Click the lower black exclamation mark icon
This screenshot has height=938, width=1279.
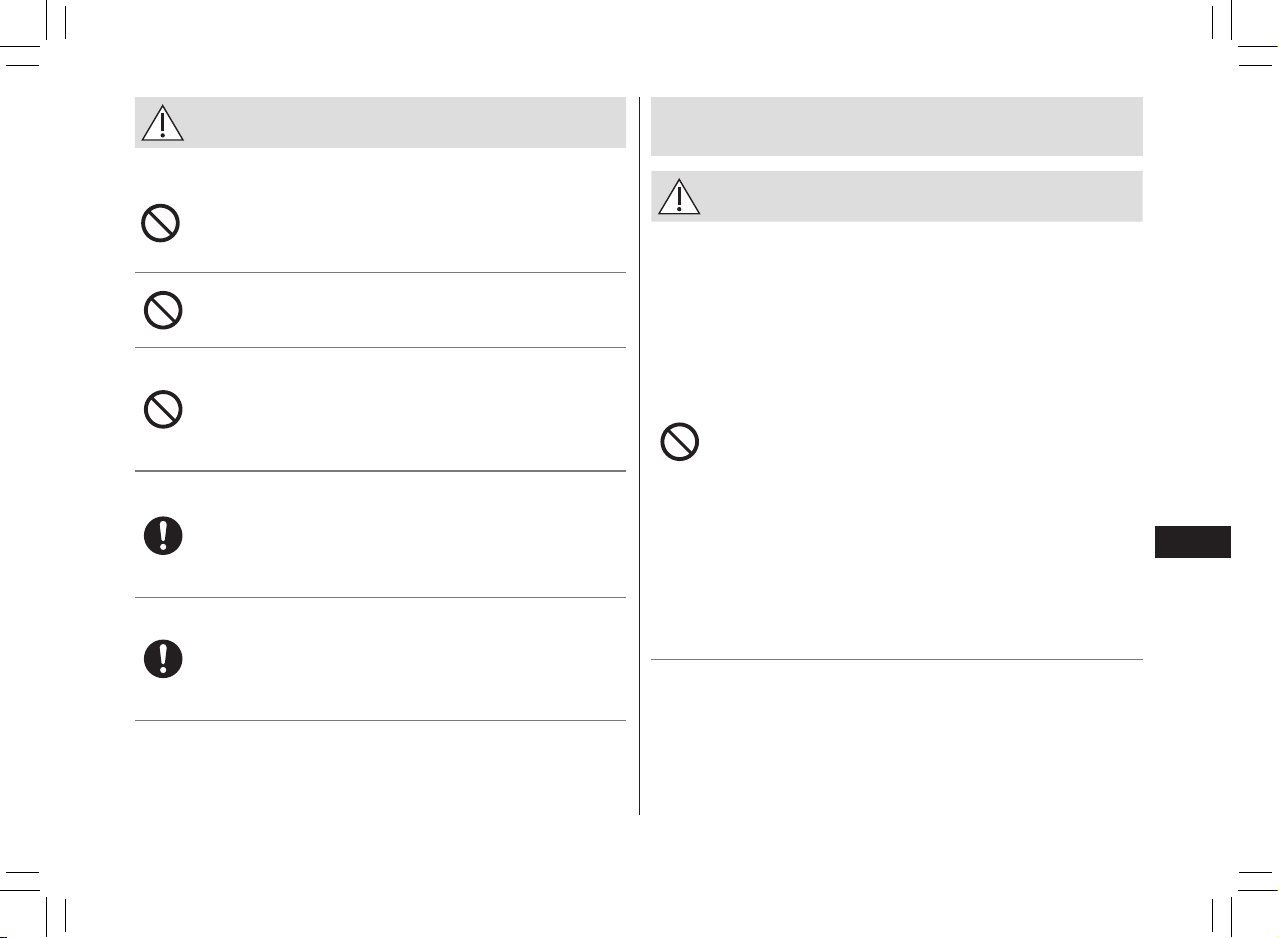click(x=162, y=659)
